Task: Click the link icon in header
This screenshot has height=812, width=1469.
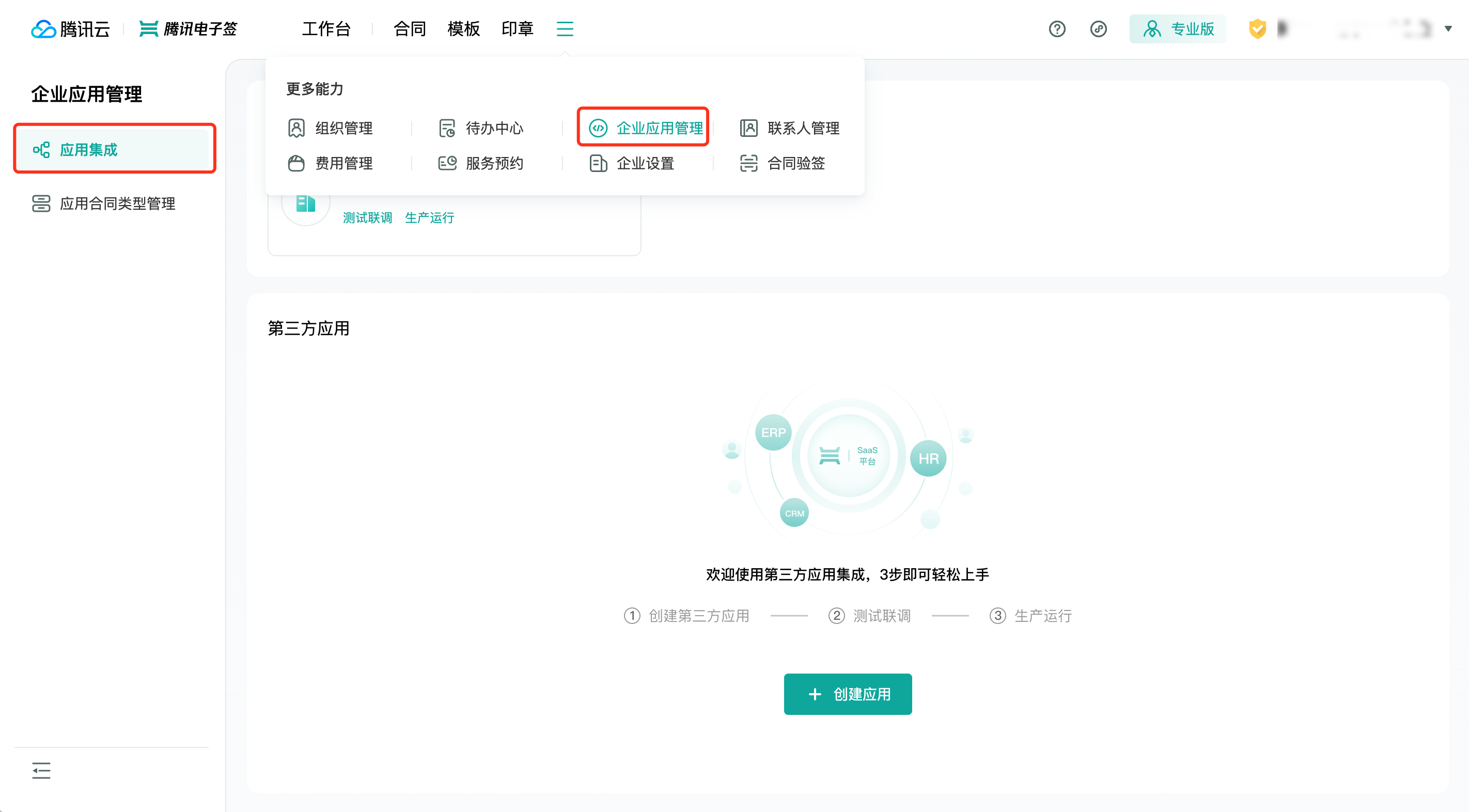Action: pos(1098,28)
